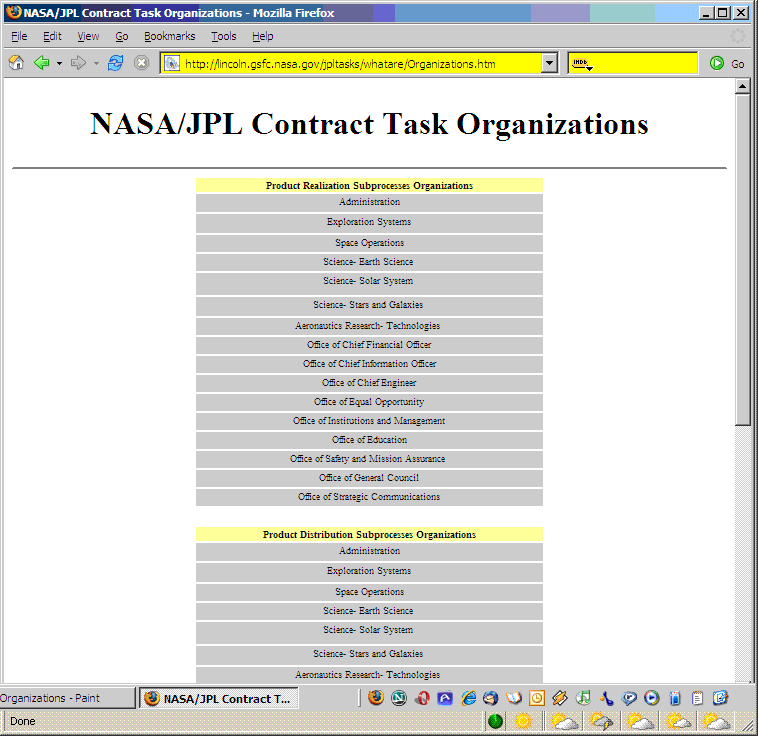
Task: Click Space Operations under Product Realization
Action: pos(369,243)
